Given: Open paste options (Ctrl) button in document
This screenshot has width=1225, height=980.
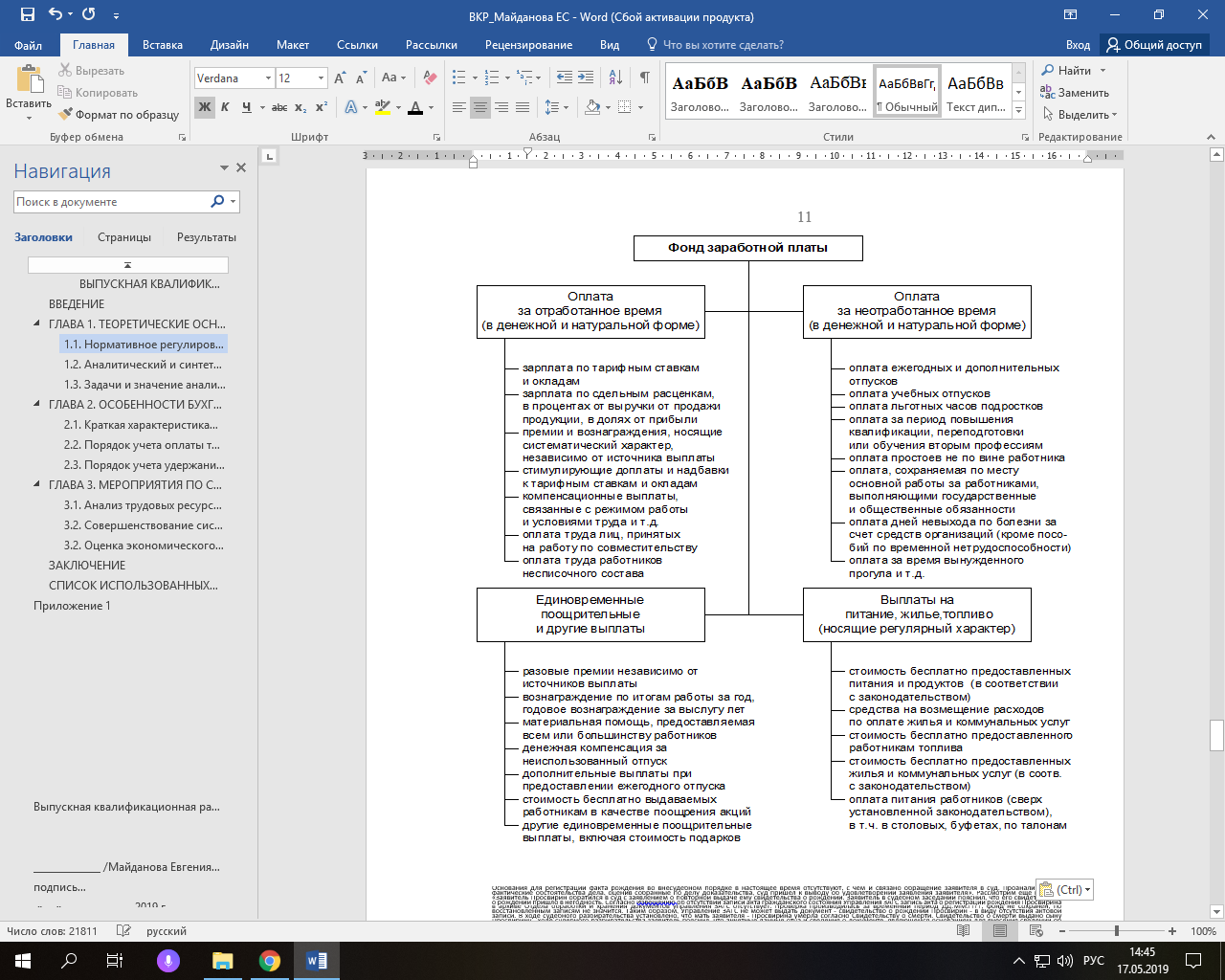Looking at the screenshot, I should [x=1064, y=889].
